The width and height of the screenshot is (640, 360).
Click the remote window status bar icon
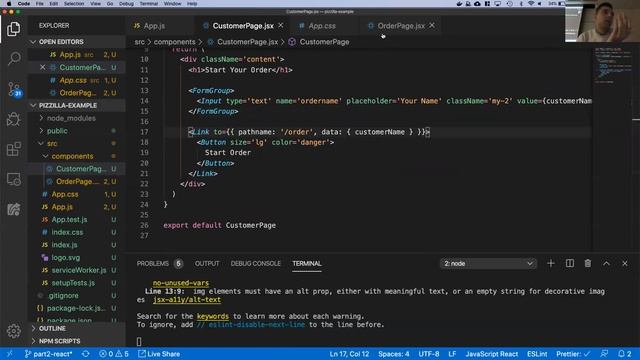[9, 354]
